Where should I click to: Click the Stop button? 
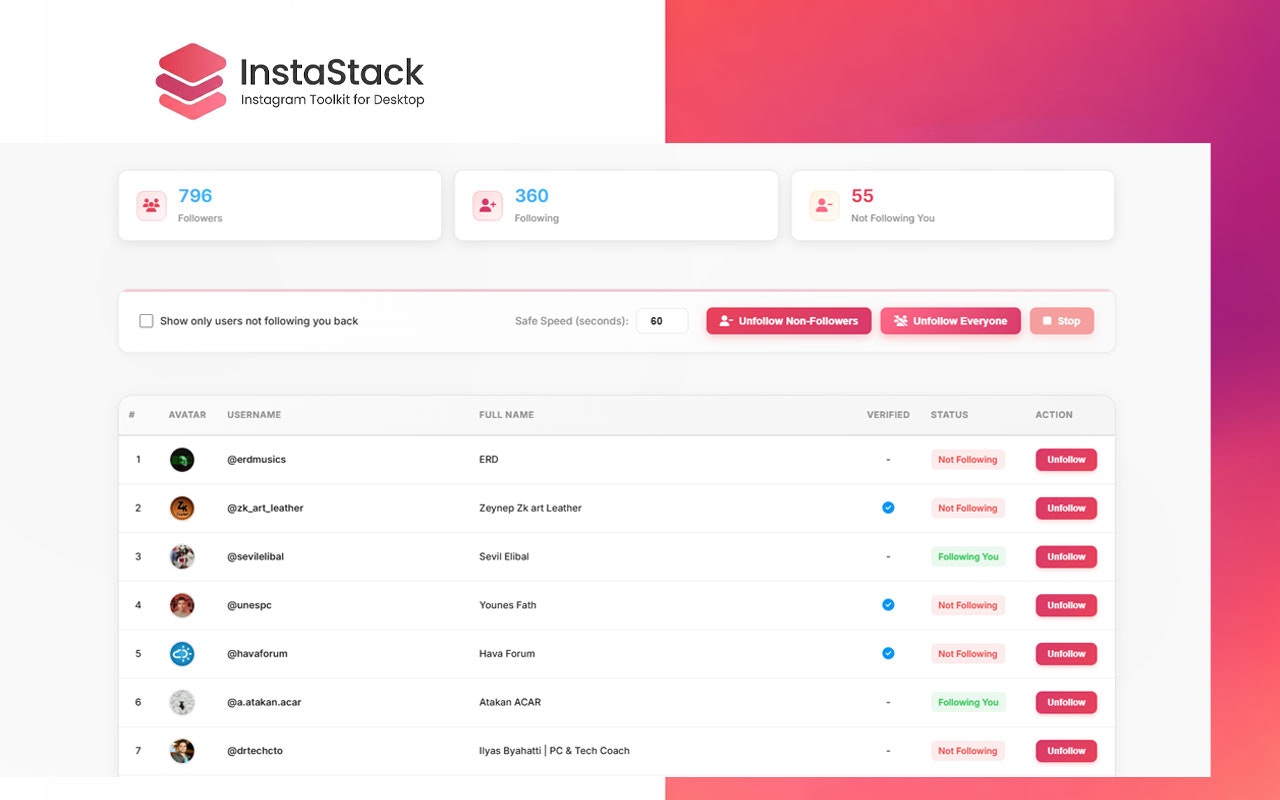click(1061, 321)
